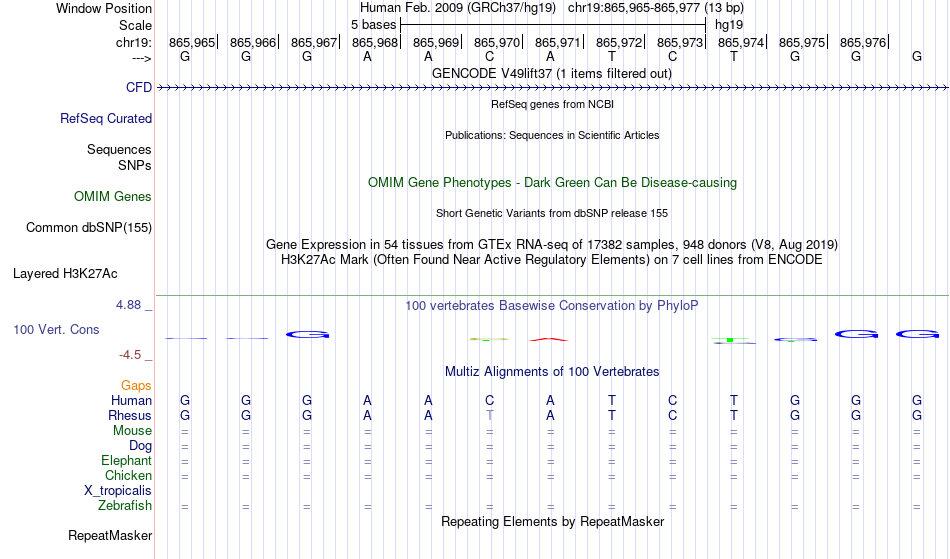Click the Window Position label
950x559 pixels.
point(104,8)
